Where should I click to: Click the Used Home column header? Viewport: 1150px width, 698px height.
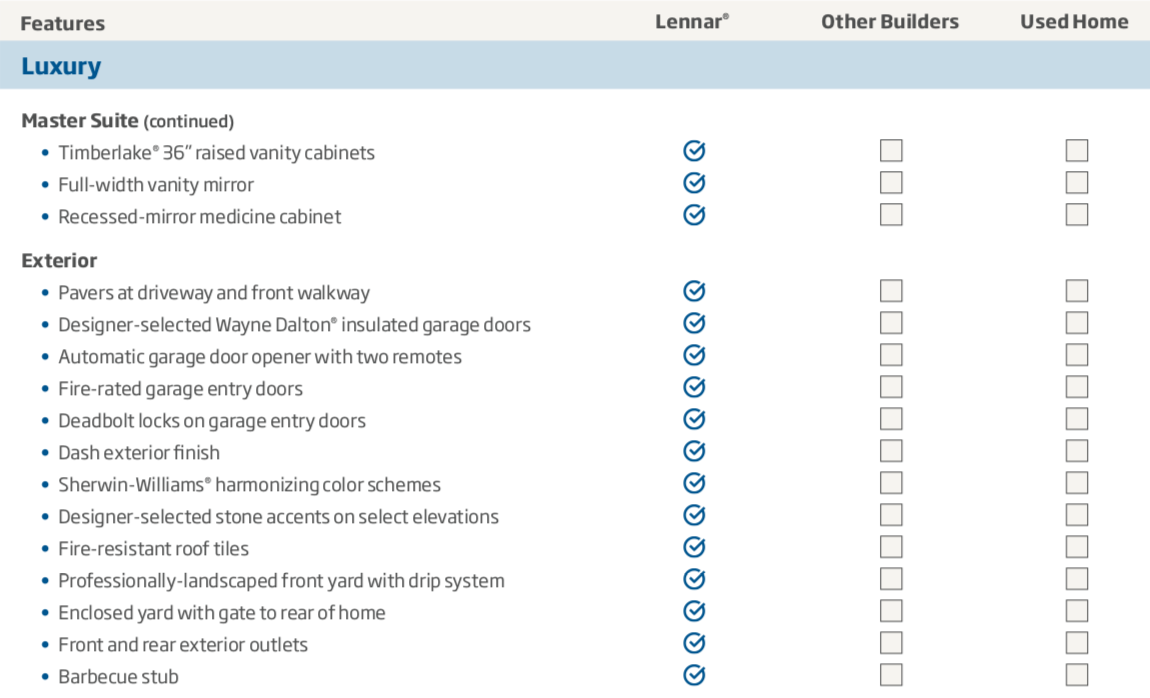[1074, 21]
